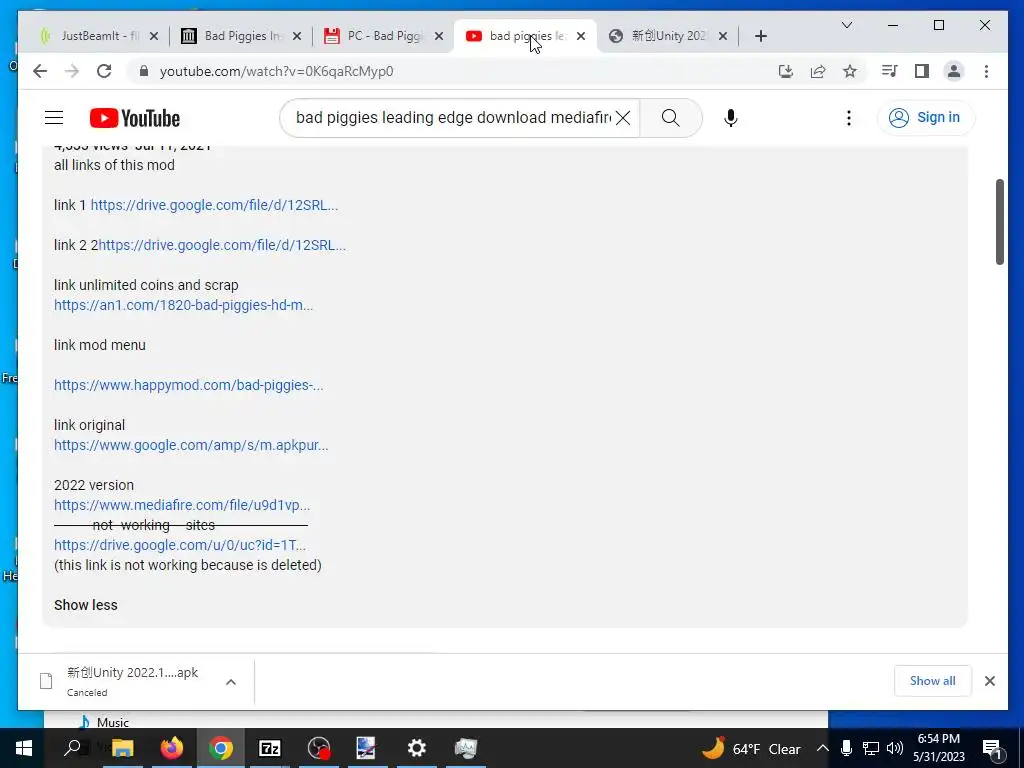Viewport: 1024px width, 768px height.
Task: View site security lock info
Action: coord(144,71)
